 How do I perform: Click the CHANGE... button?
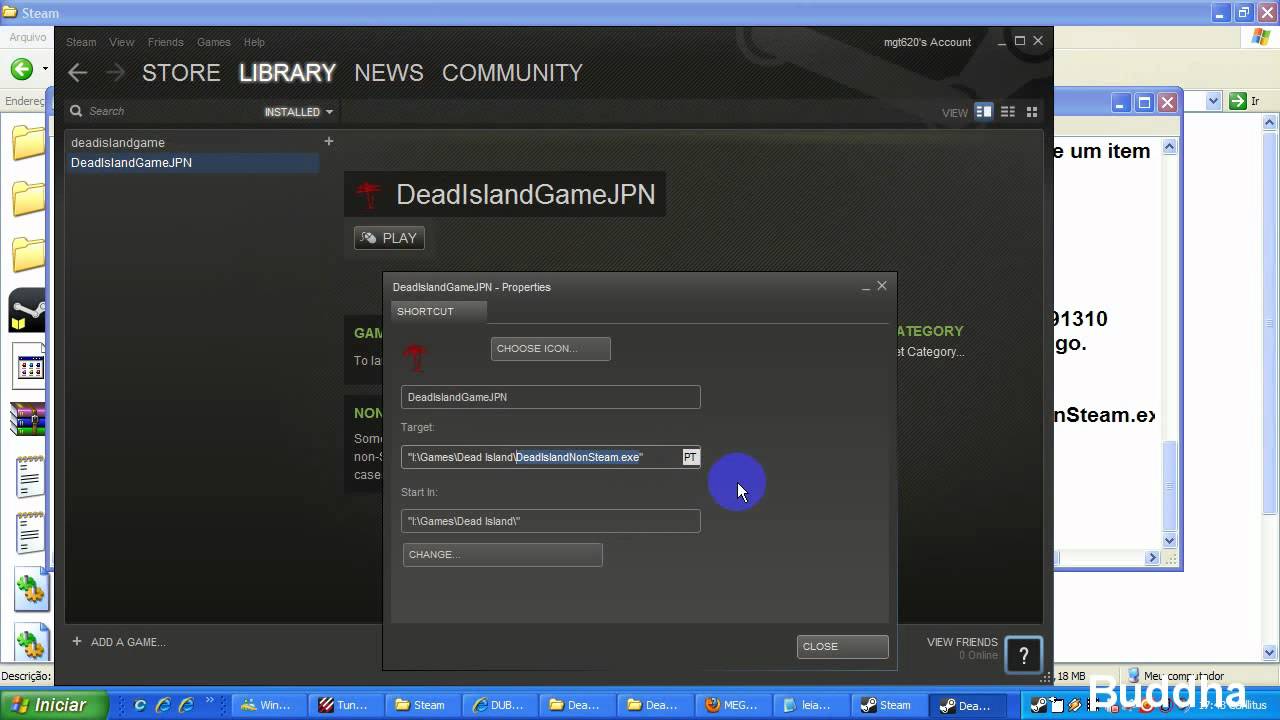coord(502,555)
